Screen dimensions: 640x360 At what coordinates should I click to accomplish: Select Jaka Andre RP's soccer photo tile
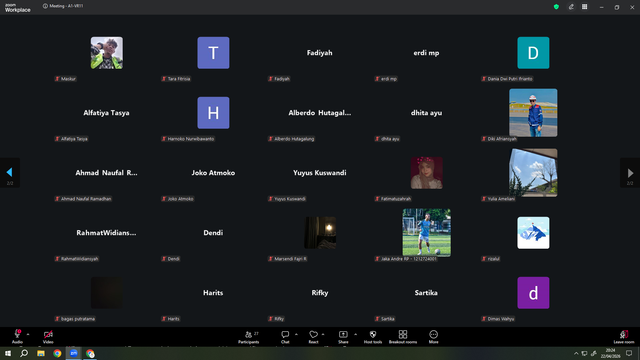[427, 233]
